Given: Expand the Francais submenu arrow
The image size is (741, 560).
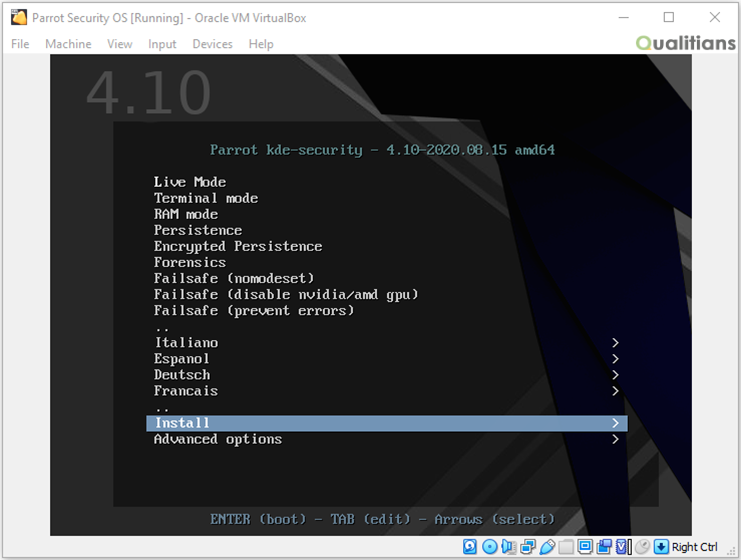Looking at the screenshot, I should tap(615, 391).
